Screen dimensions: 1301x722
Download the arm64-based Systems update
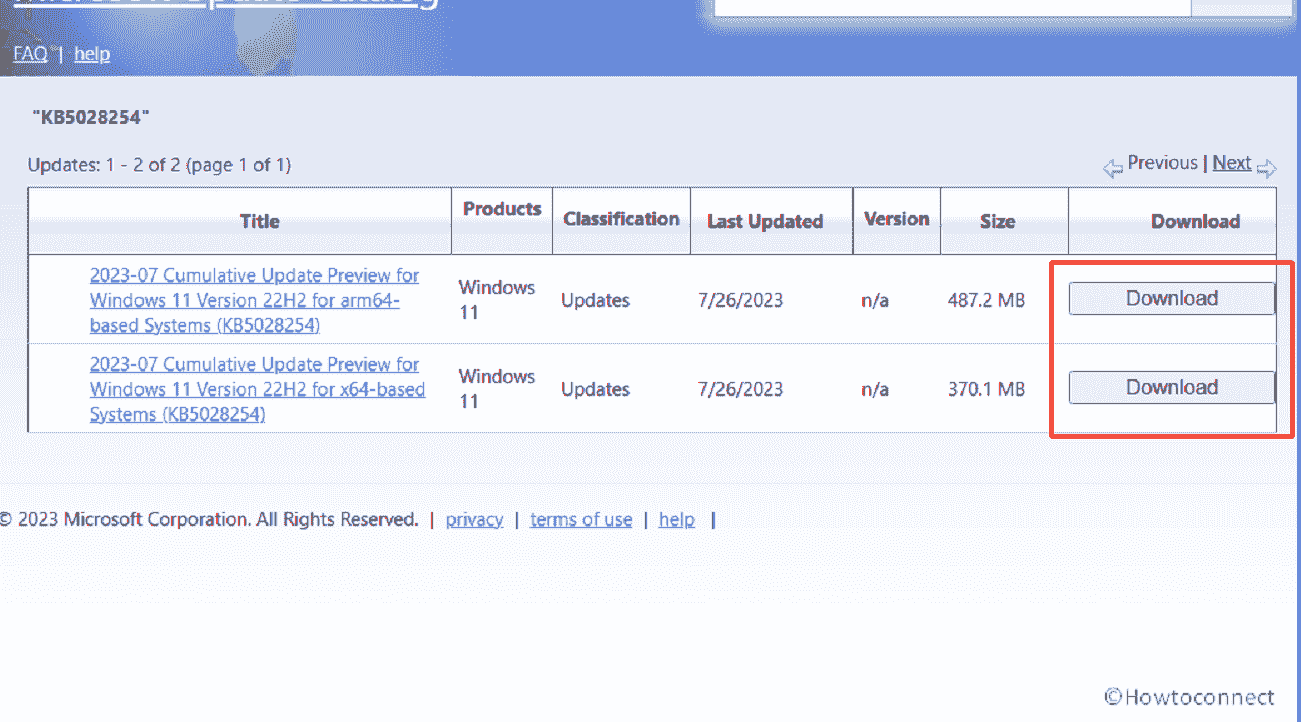point(1172,298)
